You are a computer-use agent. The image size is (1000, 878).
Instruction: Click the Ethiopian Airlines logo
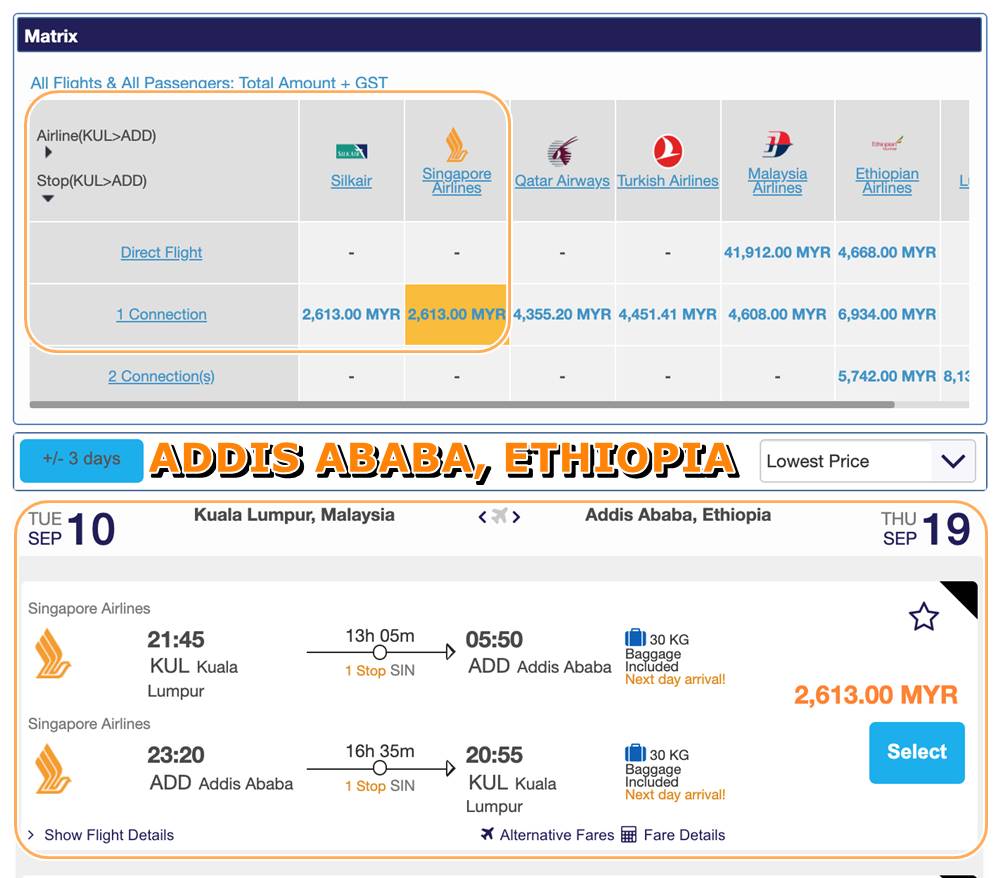887,143
